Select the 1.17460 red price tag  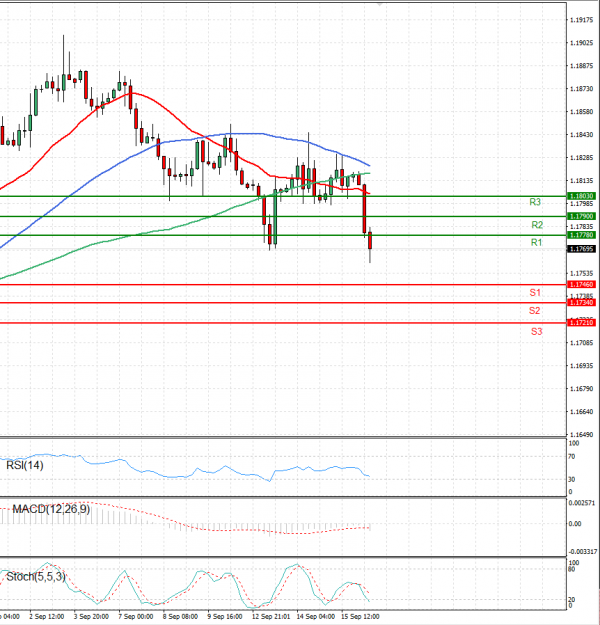tap(581, 285)
